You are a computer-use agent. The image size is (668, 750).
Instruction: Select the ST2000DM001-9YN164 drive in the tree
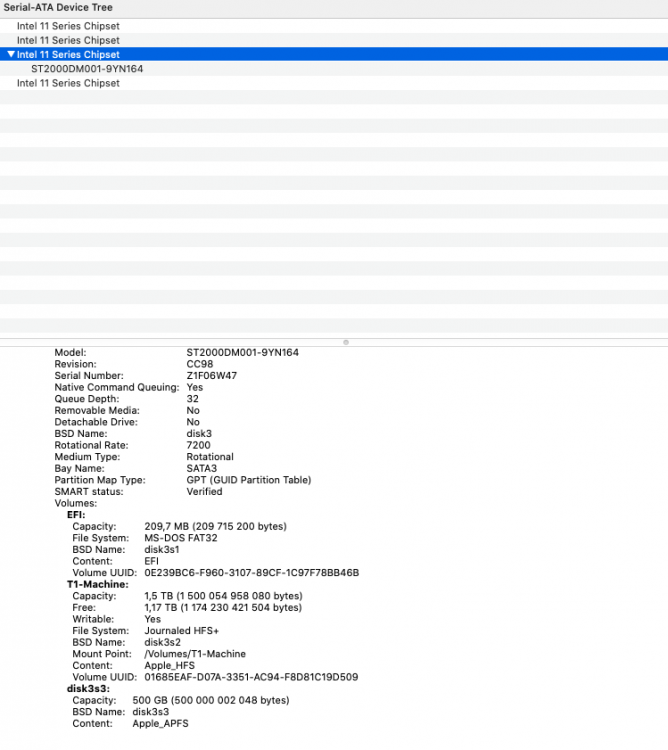click(87, 69)
